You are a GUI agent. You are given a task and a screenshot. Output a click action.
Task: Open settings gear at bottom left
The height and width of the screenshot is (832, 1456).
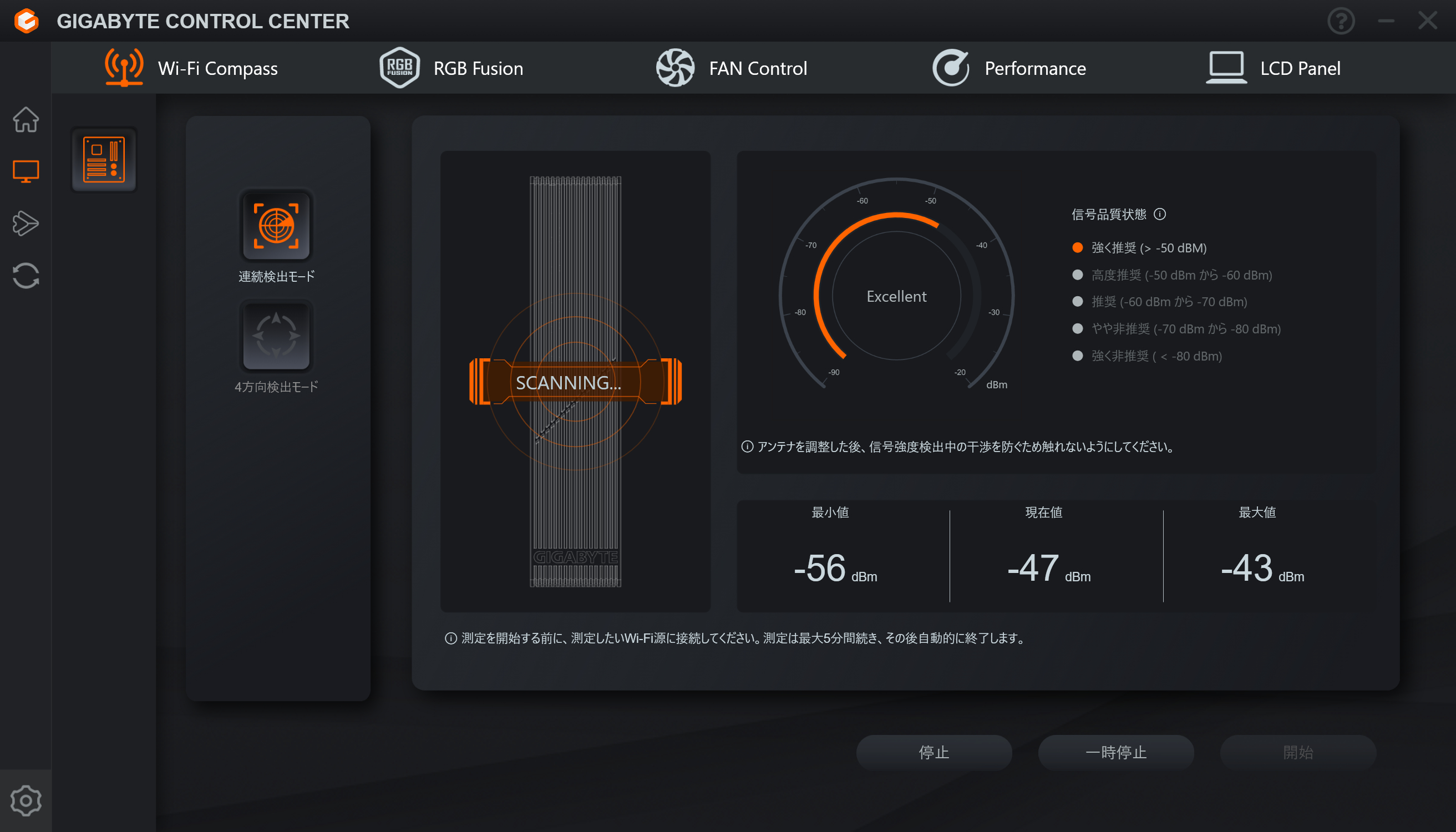(26, 800)
